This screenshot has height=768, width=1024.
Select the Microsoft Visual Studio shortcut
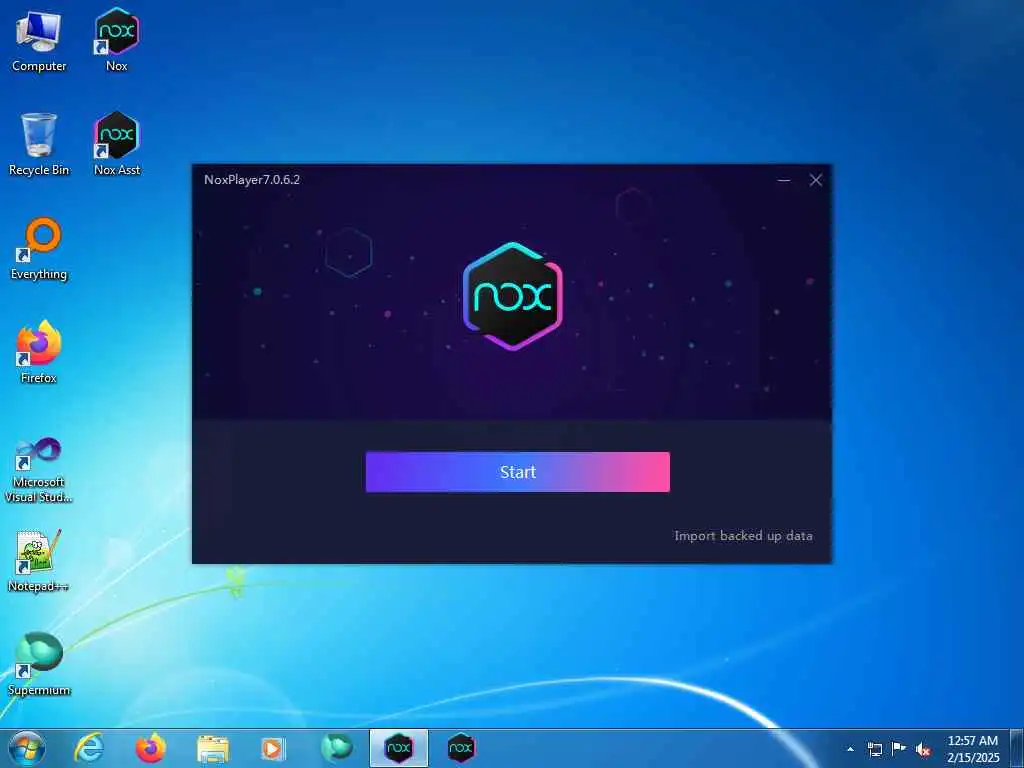tap(39, 470)
